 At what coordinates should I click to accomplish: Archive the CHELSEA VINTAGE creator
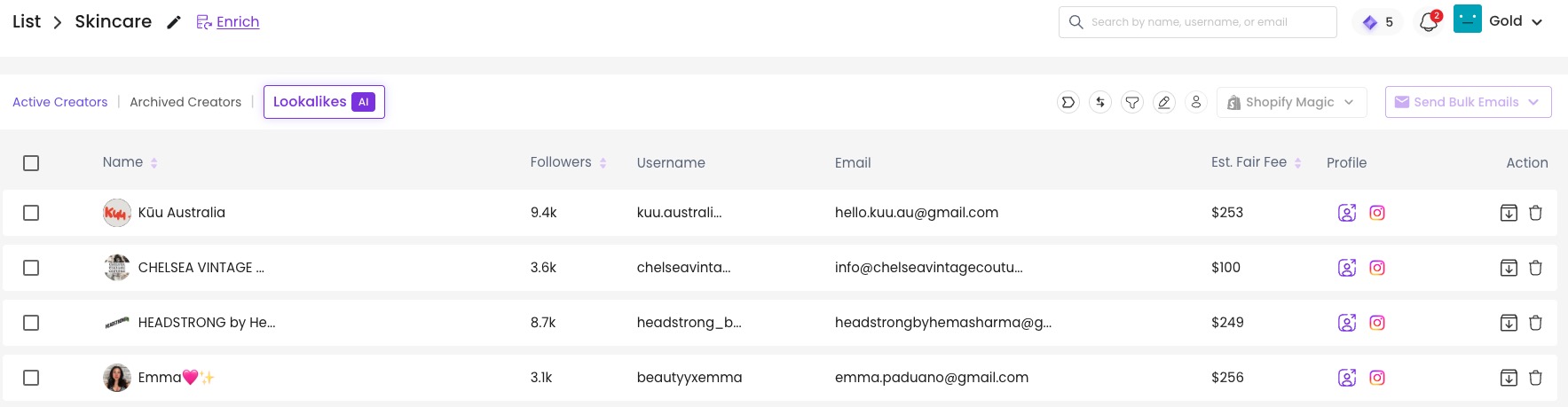(1509, 268)
